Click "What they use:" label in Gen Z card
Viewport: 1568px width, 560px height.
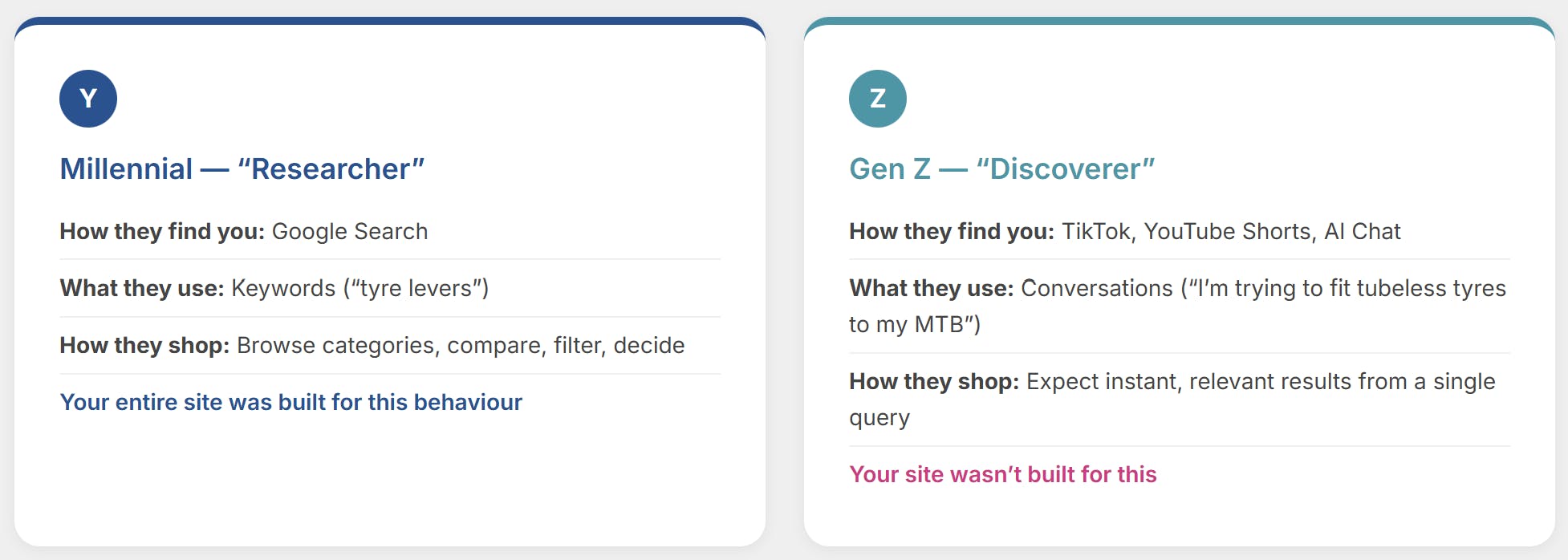tap(932, 289)
